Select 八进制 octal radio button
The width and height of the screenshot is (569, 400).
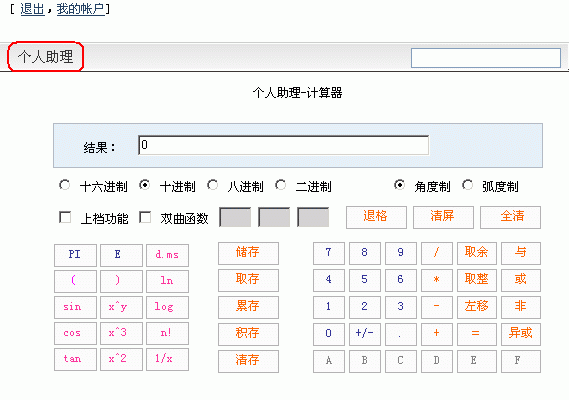(x=212, y=185)
